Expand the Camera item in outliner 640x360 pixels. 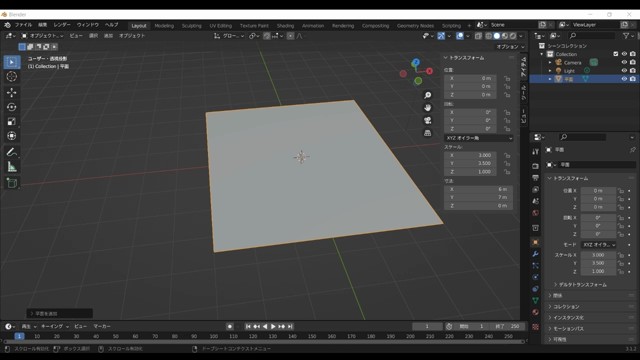(550, 62)
